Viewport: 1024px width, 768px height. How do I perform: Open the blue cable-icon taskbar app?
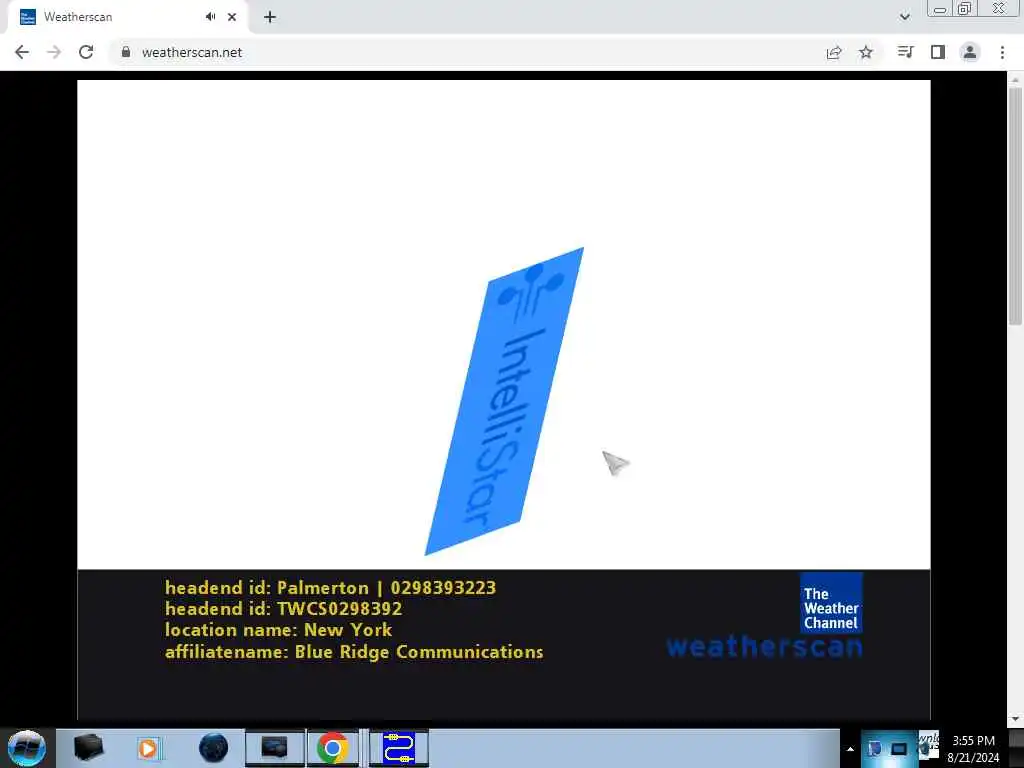tap(398, 748)
